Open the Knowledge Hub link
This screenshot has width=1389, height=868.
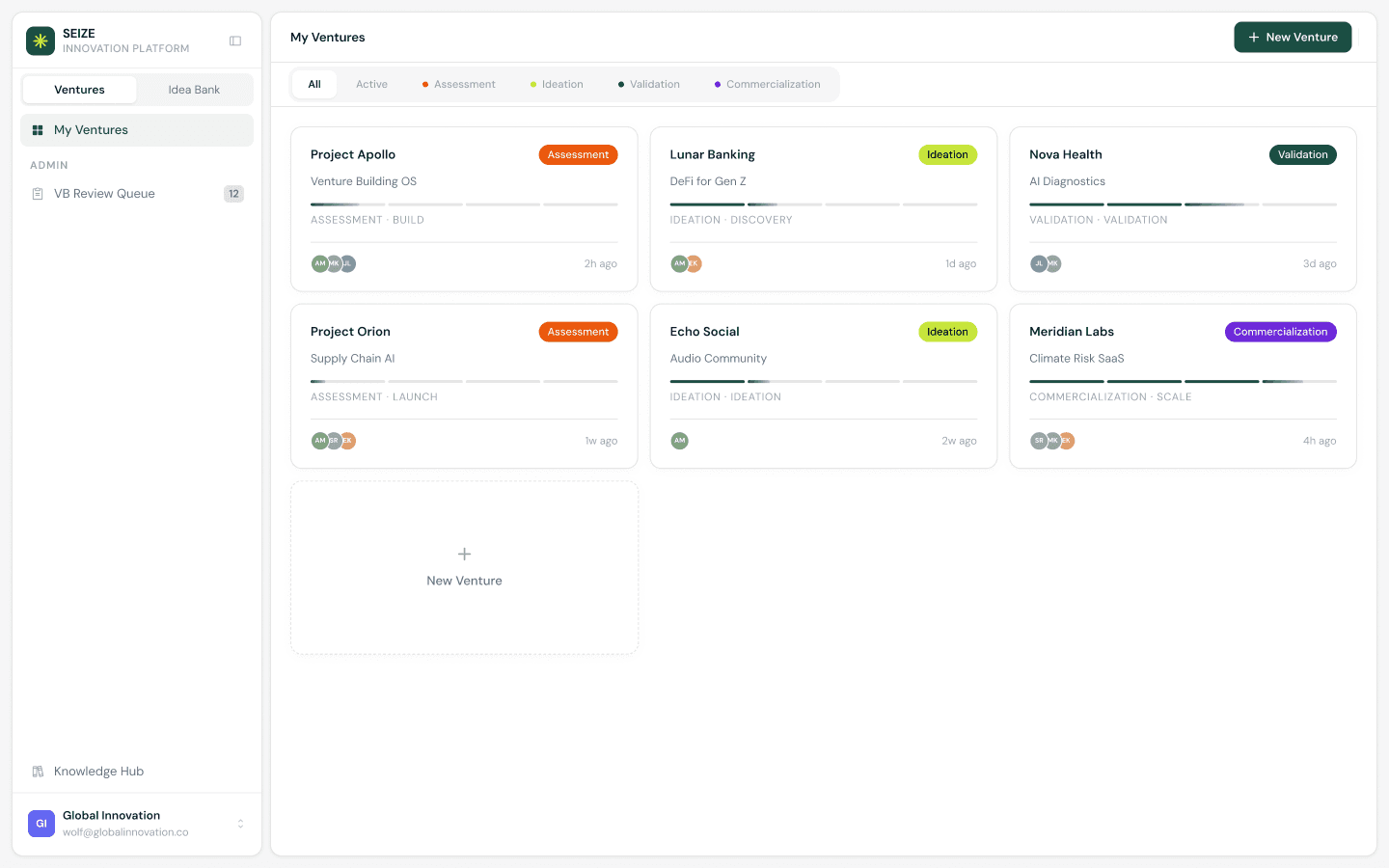137,772
